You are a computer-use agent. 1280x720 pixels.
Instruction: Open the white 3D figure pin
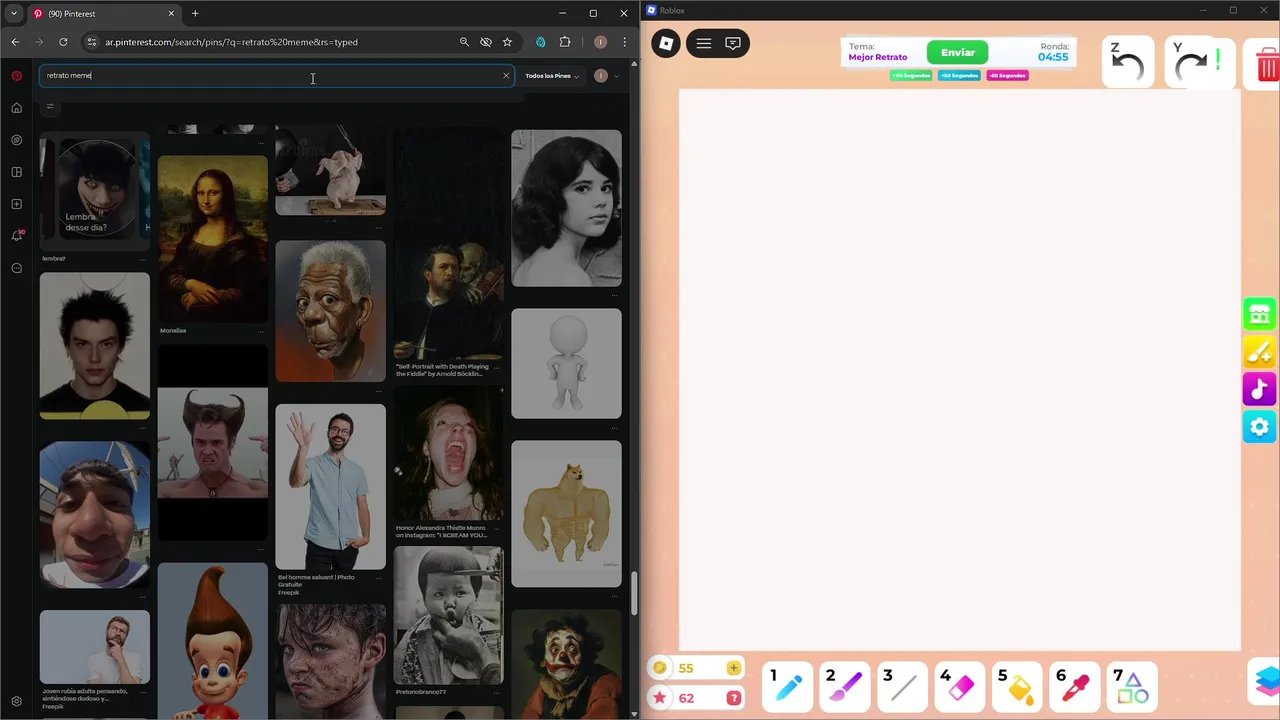click(566, 363)
